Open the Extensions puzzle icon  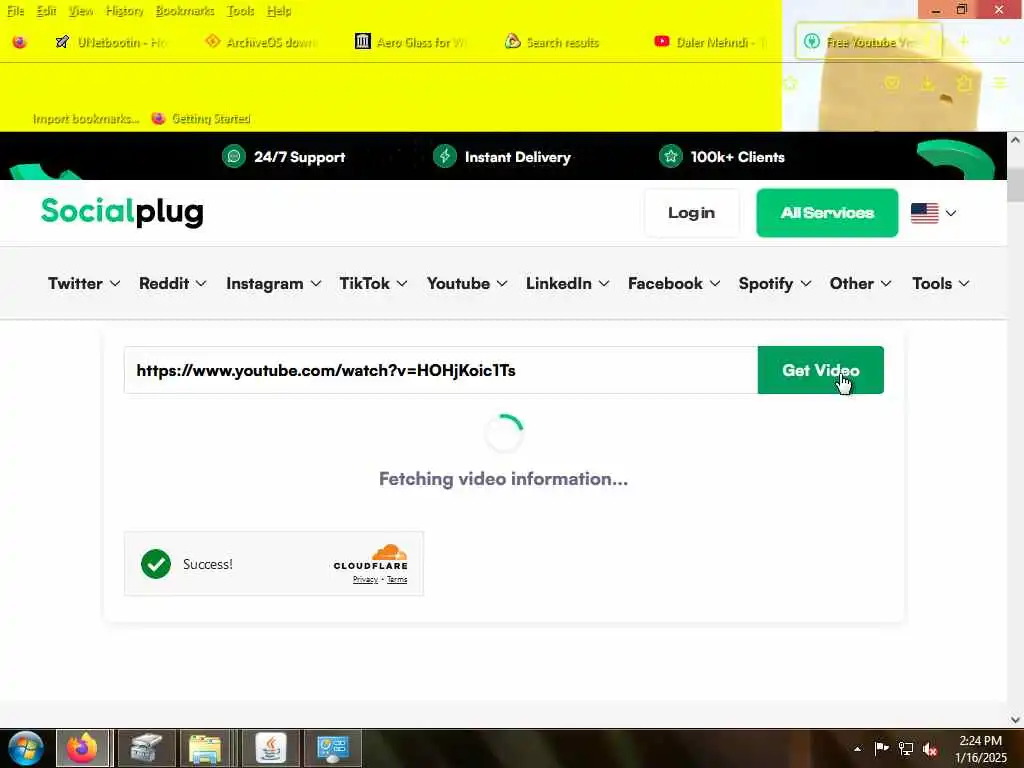[964, 83]
